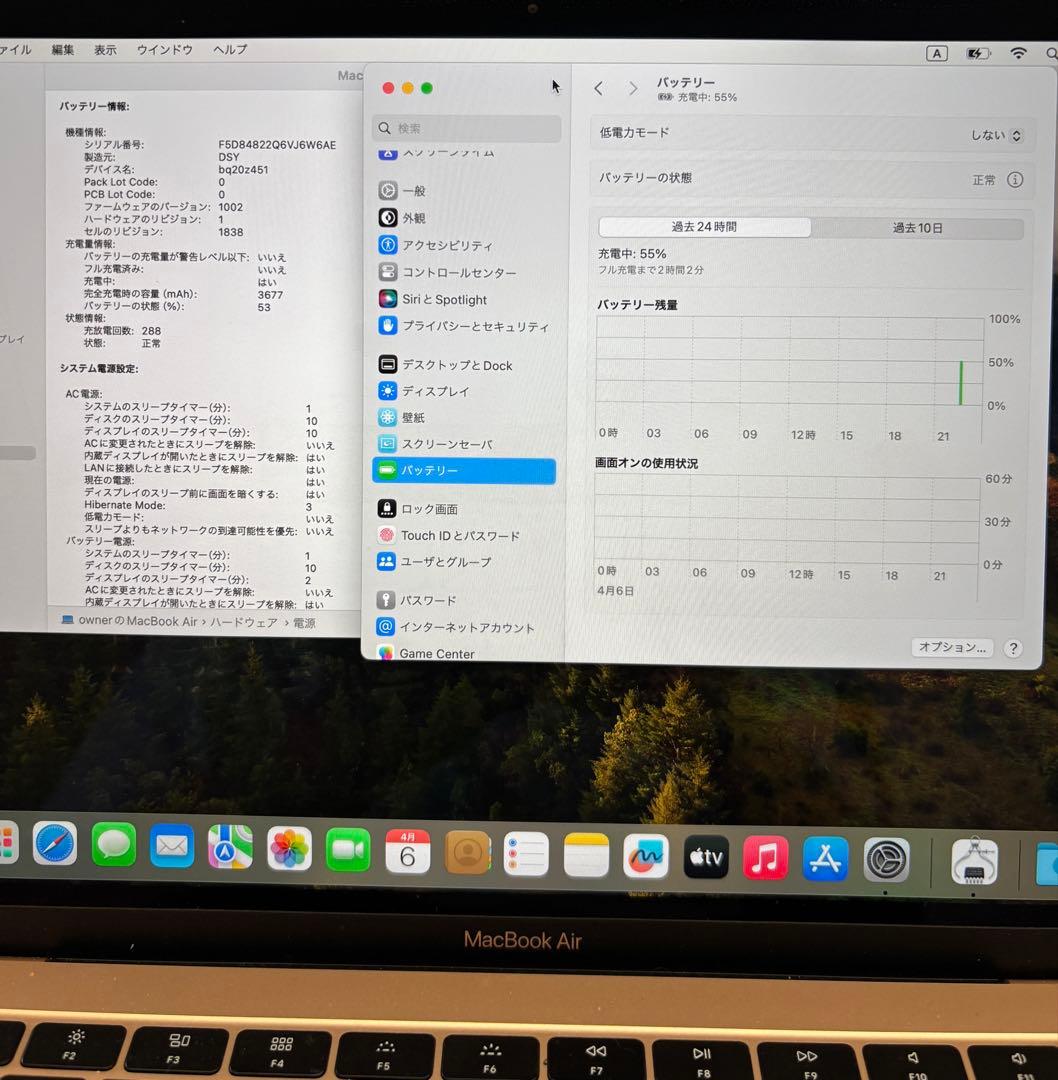Image resolution: width=1058 pixels, height=1080 pixels.
Task: Open Apple TV app in Dock
Action: [x=706, y=857]
